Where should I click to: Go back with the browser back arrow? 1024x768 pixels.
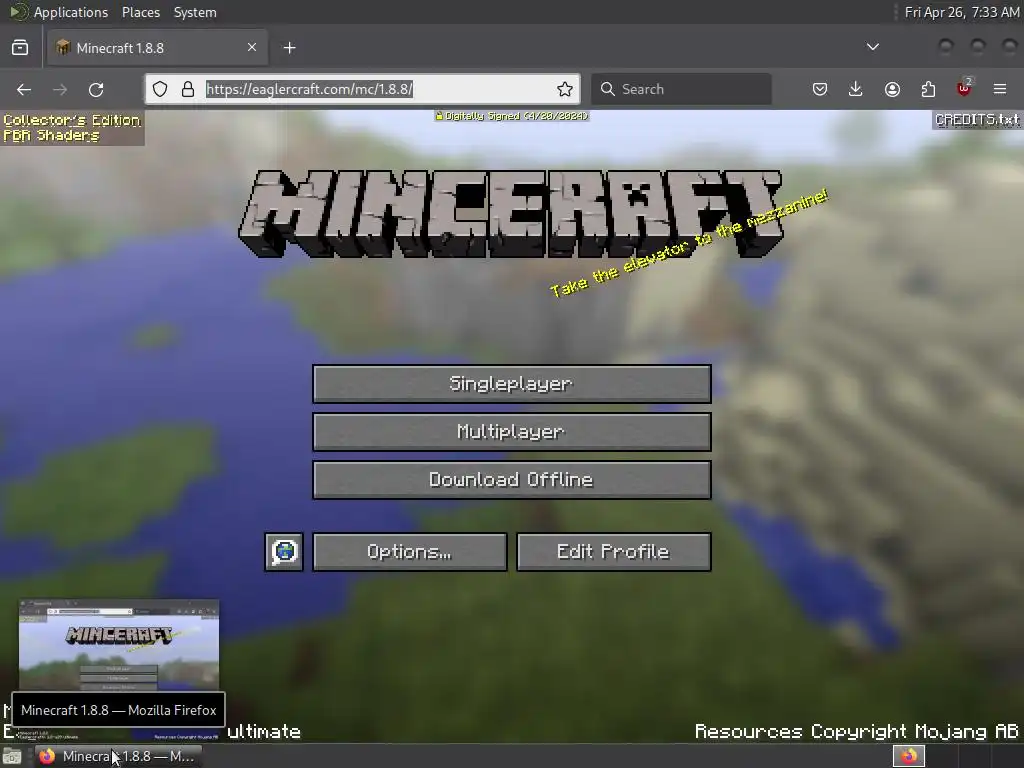click(x=24, y=89)
